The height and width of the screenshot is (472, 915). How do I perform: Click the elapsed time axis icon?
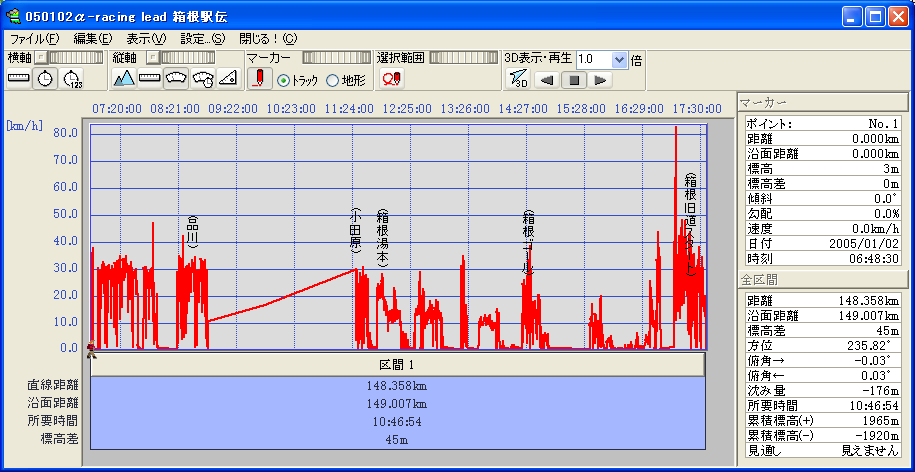tap(72, 79)
